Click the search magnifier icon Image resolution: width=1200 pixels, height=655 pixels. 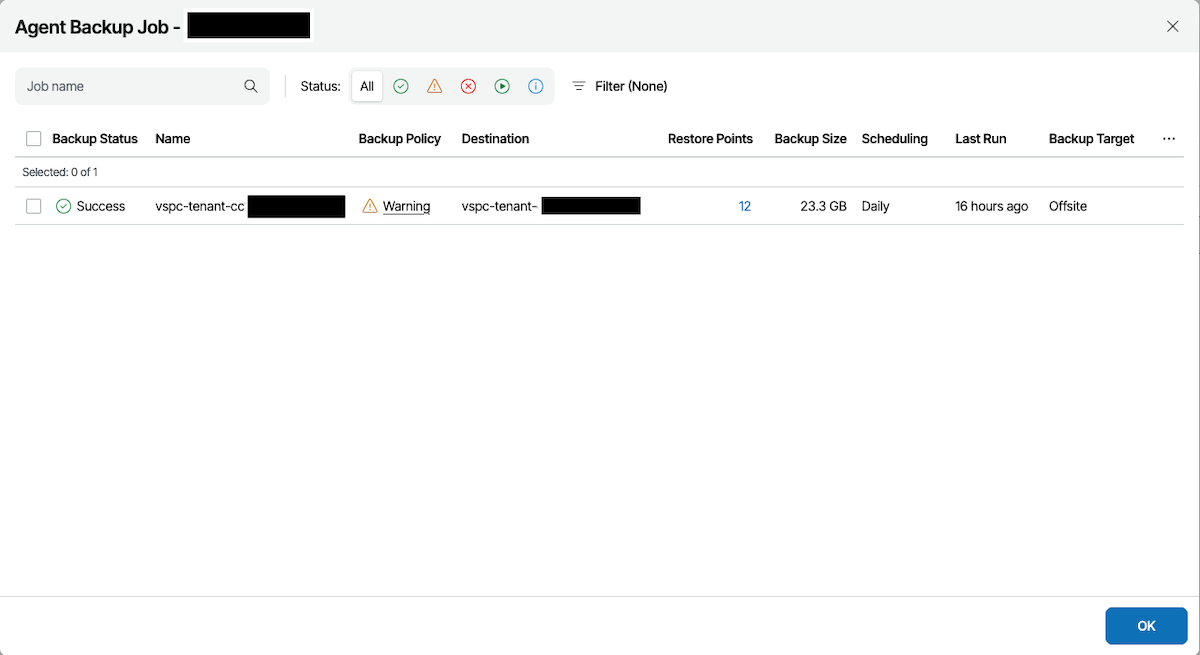[x=251, y=87]
